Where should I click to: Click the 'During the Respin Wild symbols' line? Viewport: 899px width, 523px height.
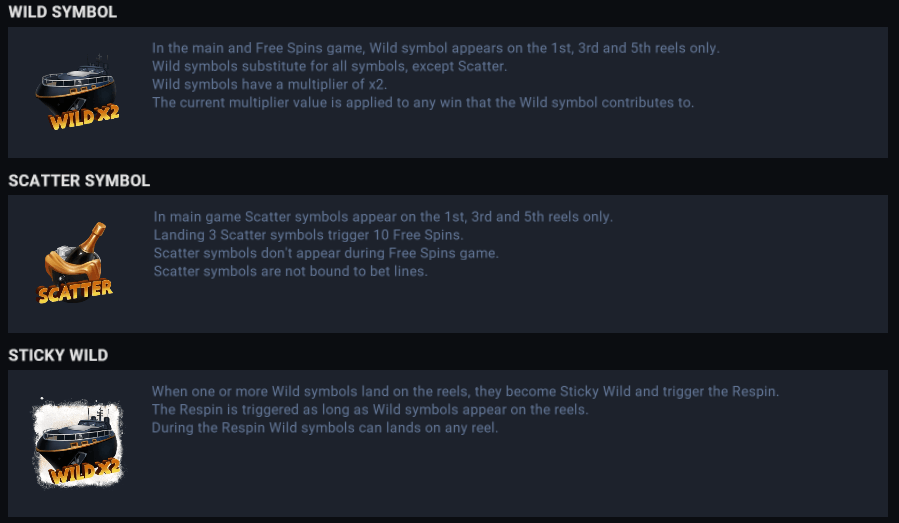pos(324,428)
